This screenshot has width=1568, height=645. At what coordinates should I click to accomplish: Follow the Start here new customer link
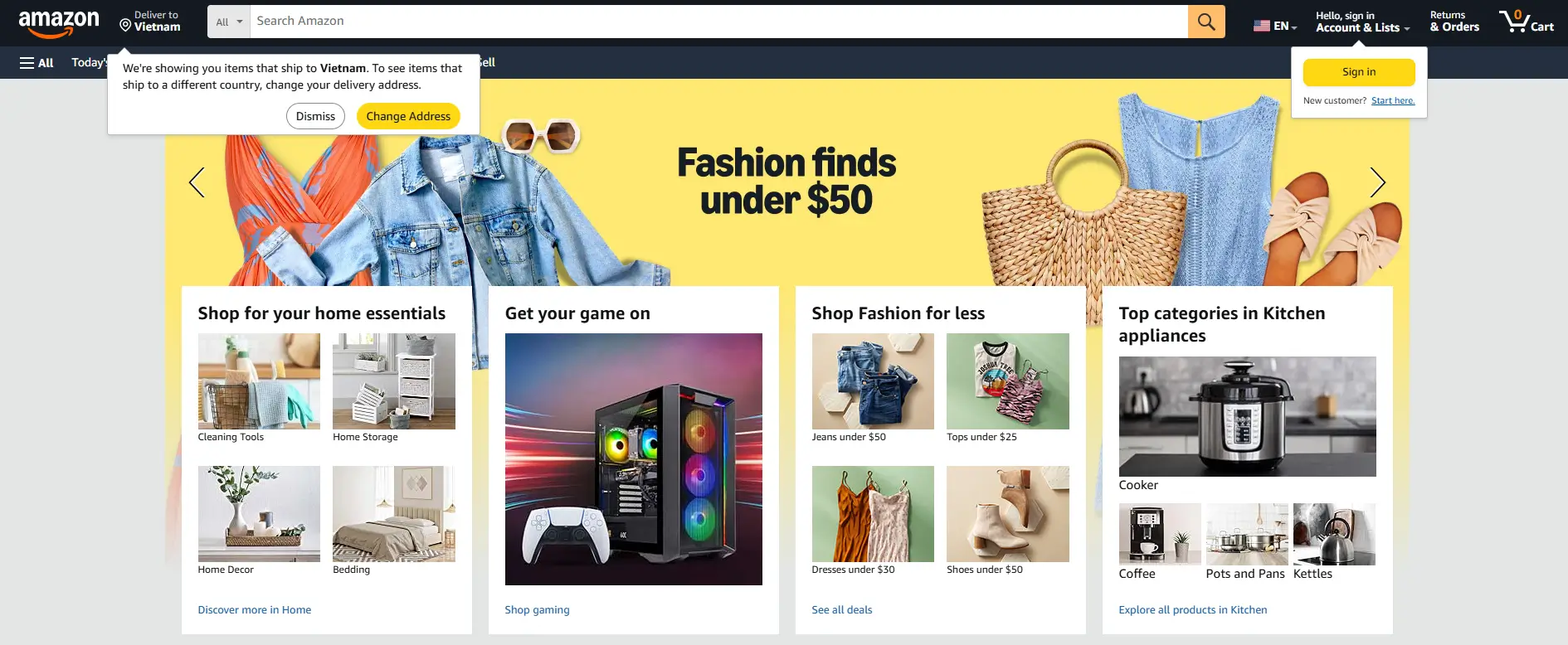pos(1393,100)
